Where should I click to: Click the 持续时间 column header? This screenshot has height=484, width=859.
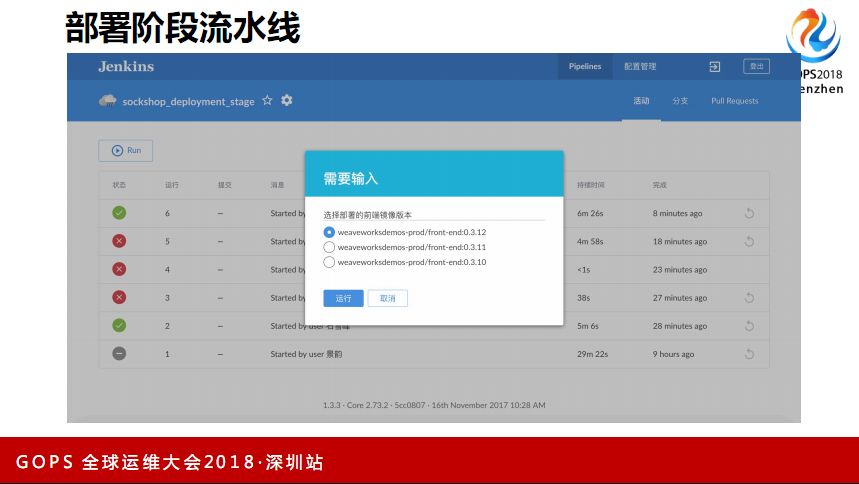[591, 185]
